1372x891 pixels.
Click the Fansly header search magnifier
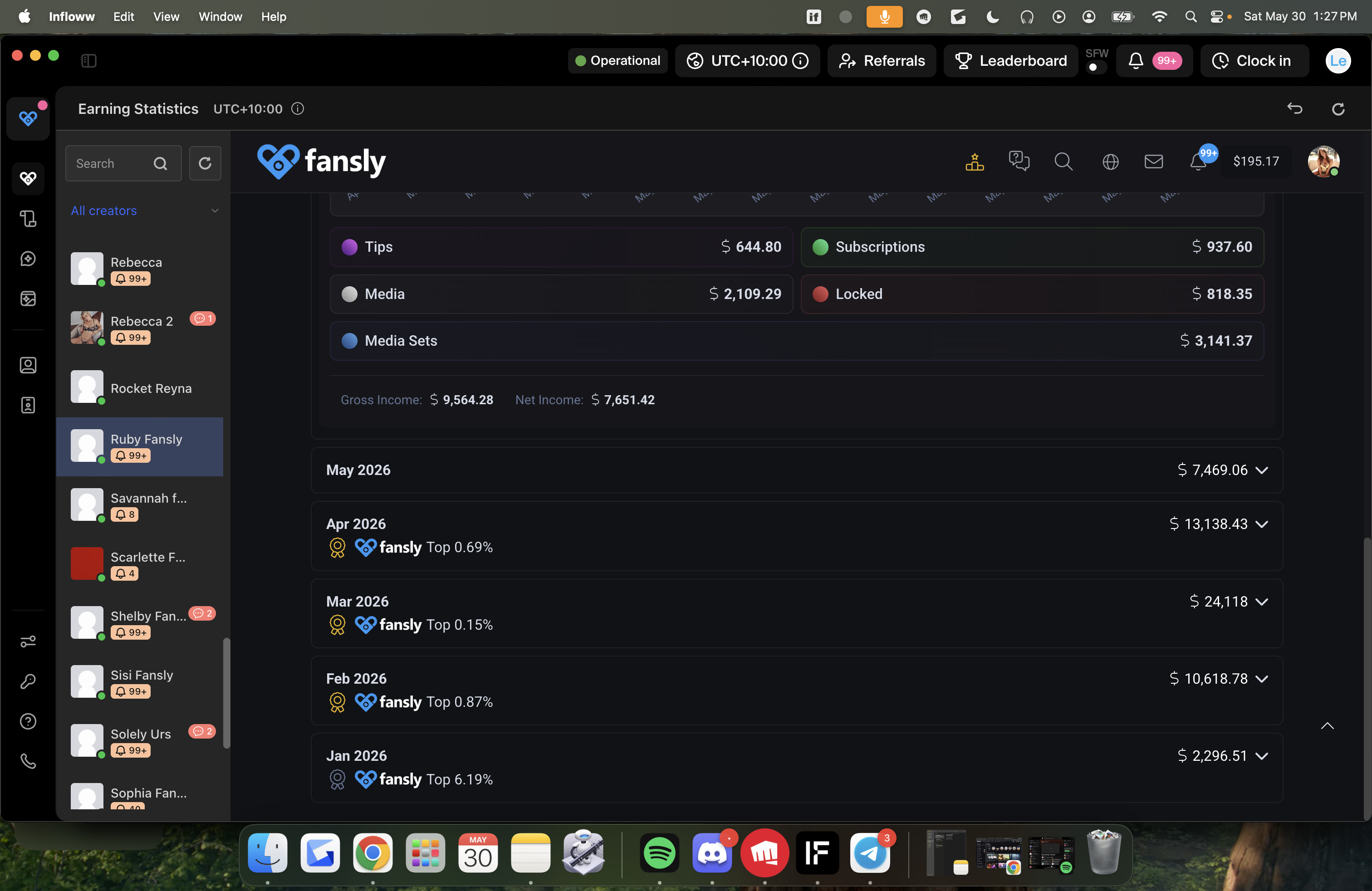tap(1063, 162)
